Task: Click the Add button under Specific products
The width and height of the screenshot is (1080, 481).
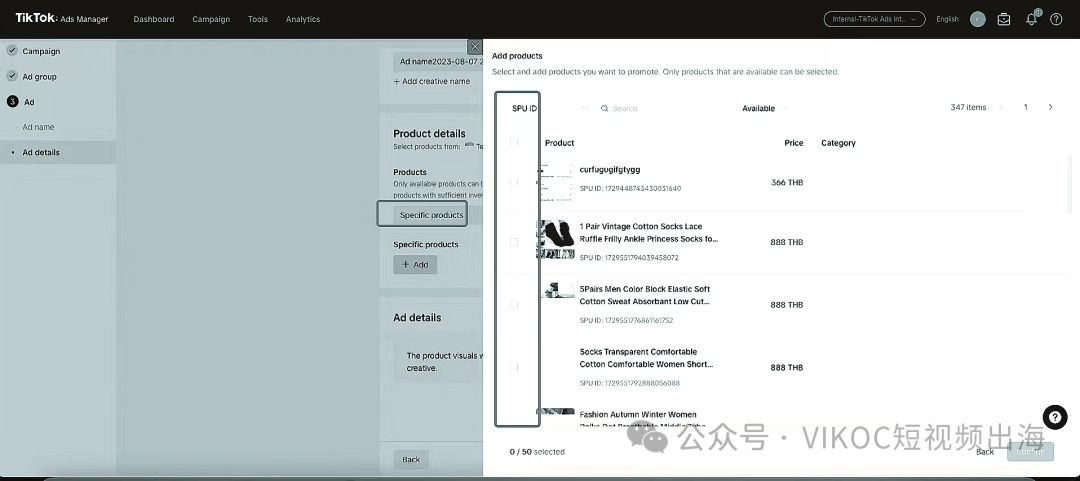Action: (x=415, y=264)
